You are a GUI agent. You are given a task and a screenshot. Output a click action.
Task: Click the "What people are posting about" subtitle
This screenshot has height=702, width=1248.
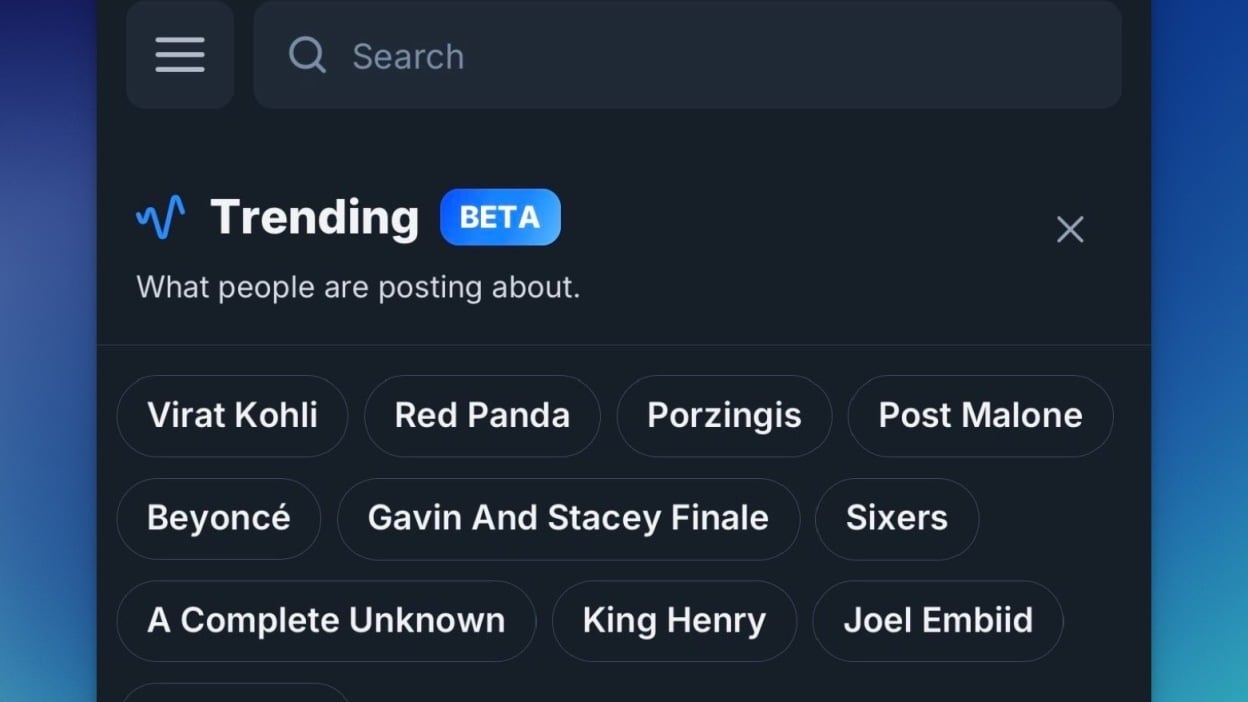(358, 288)
